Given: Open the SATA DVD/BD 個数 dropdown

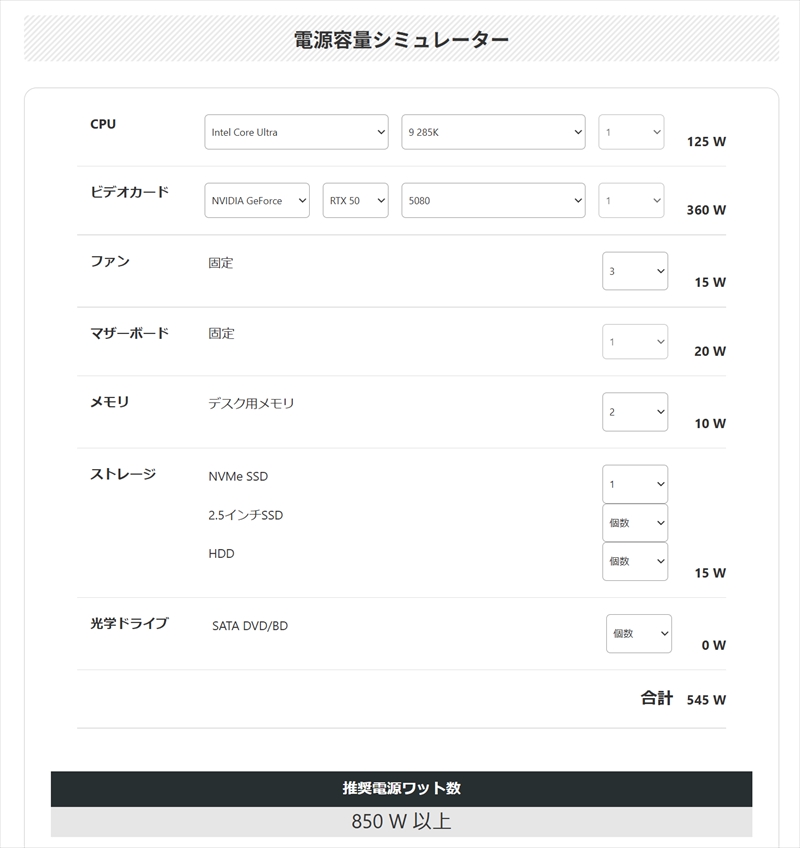Looking at the screenshot, I should coord(638,633).
